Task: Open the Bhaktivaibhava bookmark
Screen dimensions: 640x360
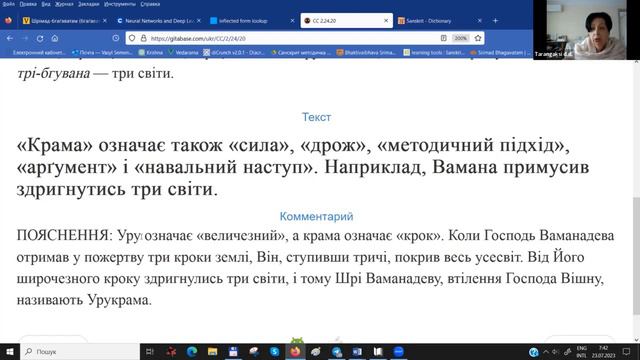Action: [367, 52]
